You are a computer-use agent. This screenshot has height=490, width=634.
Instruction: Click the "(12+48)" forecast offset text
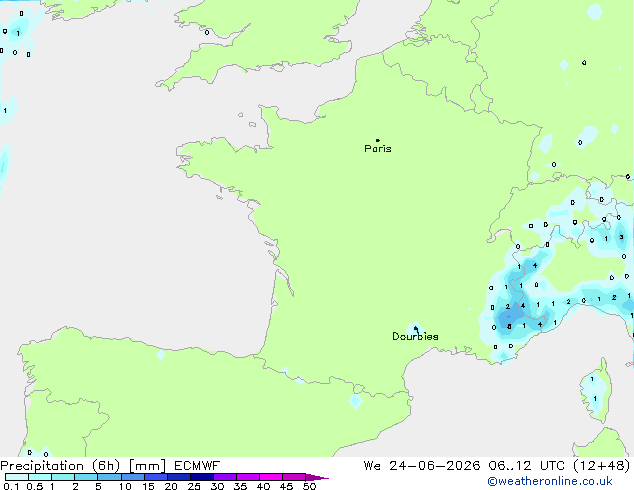point(602,466)
